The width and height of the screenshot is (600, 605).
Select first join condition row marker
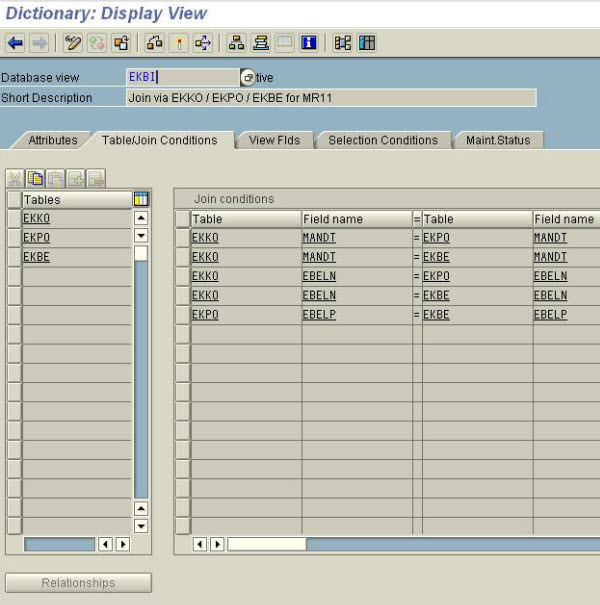(182, 238)
